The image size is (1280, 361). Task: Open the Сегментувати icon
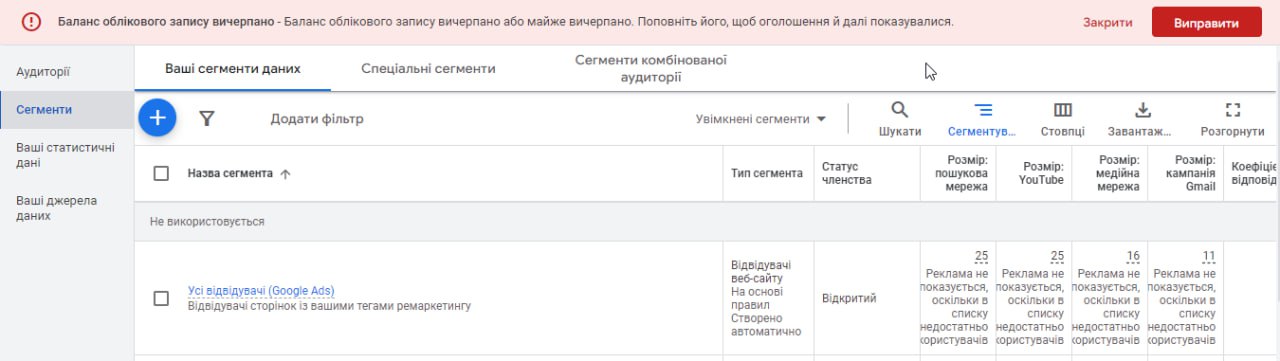tap(983, 110)
